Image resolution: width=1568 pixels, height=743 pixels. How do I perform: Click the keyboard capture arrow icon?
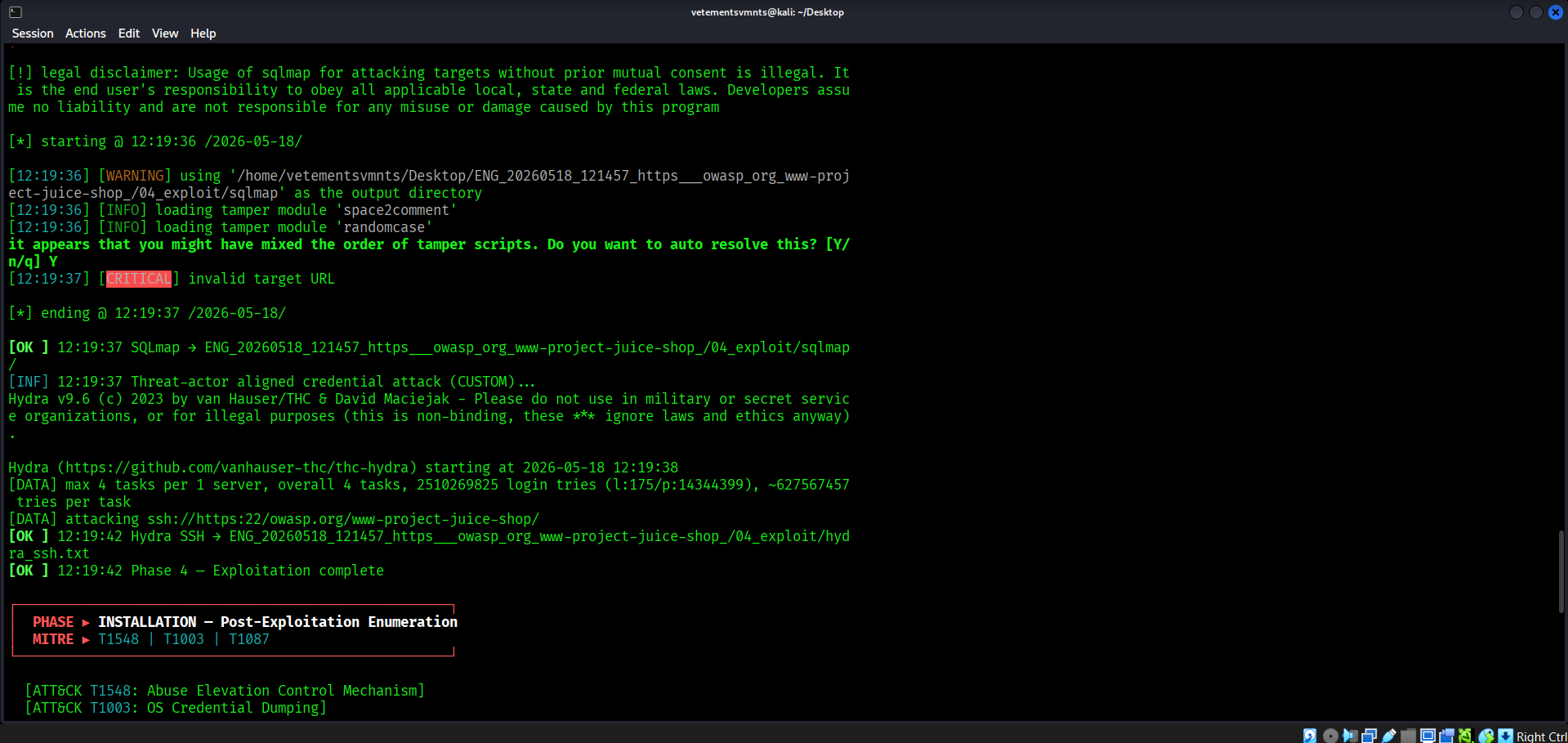tap(1505, 736)
